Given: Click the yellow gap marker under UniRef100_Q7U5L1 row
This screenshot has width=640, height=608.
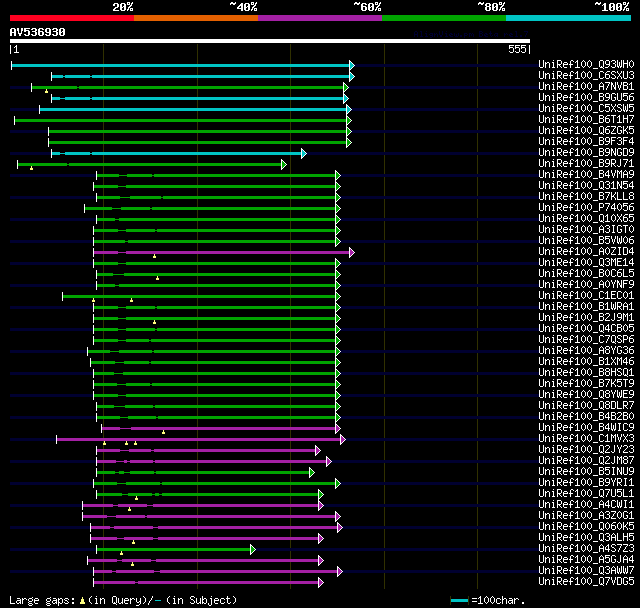Looking at the screenshot, I should point(136,498).
